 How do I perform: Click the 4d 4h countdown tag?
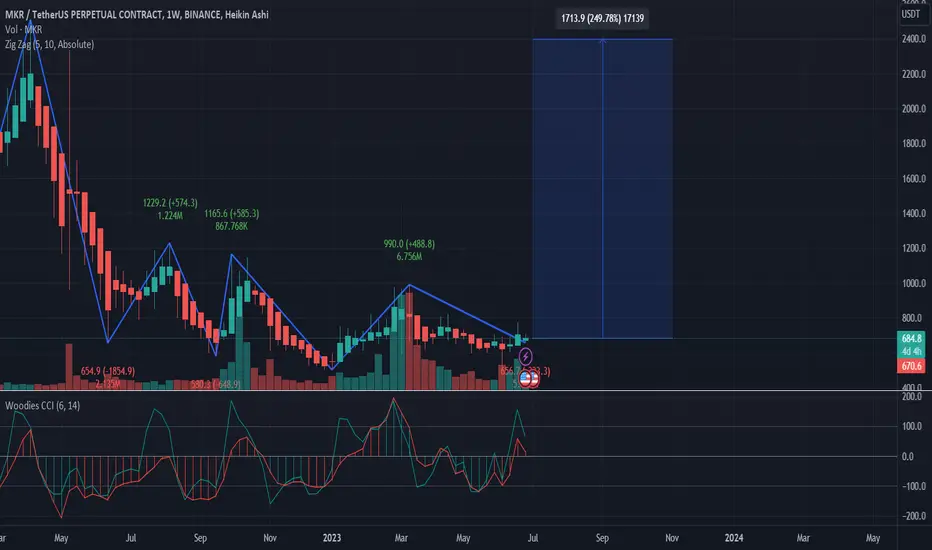911,351
